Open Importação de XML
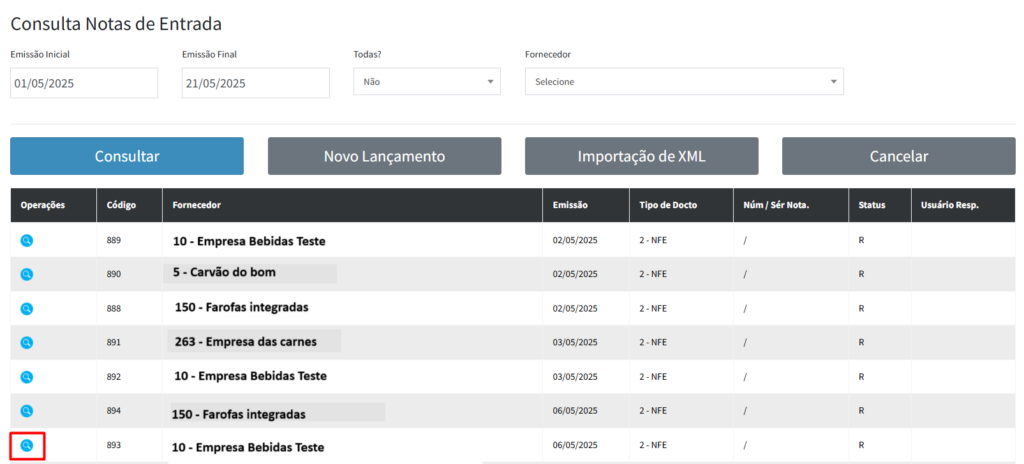 point(641,156)
